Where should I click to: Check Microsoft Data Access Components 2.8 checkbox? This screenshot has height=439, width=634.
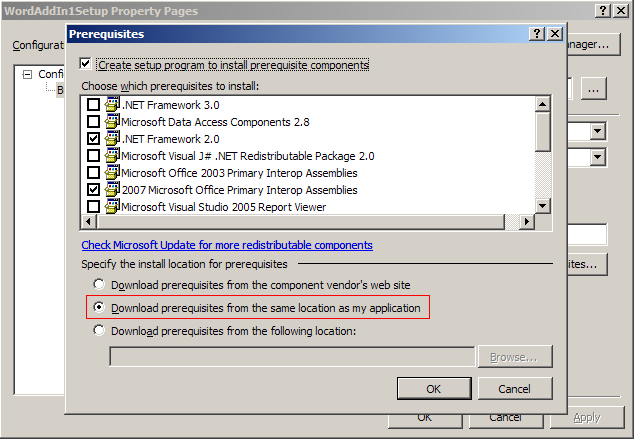pos(93,122)
